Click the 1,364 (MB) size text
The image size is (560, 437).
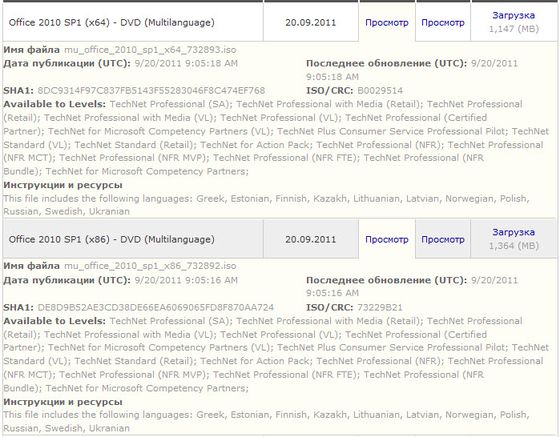(514, 246)
